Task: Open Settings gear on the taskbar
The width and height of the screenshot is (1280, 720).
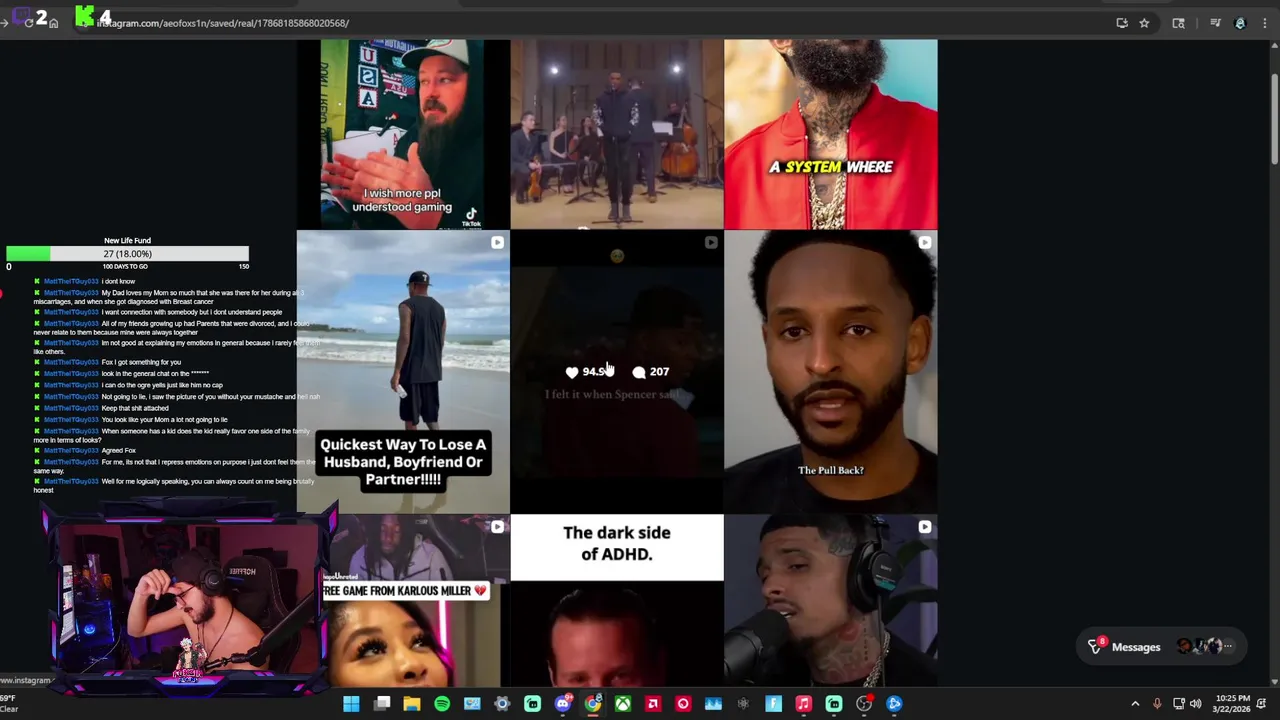Action: pos(502,704)
